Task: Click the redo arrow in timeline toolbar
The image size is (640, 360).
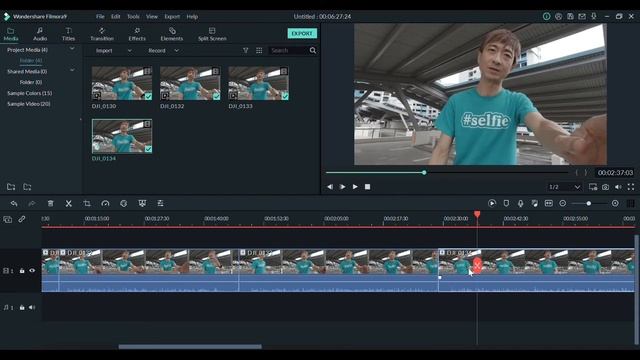Action: [32, 203]
